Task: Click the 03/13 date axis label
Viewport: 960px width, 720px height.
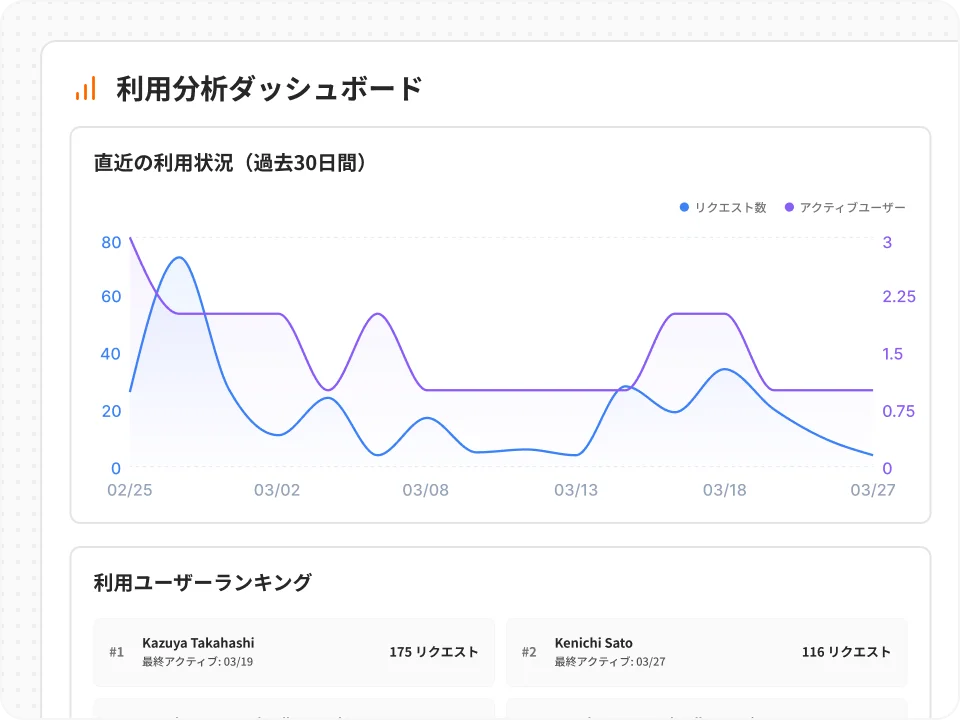Action: tap(575, 490)
